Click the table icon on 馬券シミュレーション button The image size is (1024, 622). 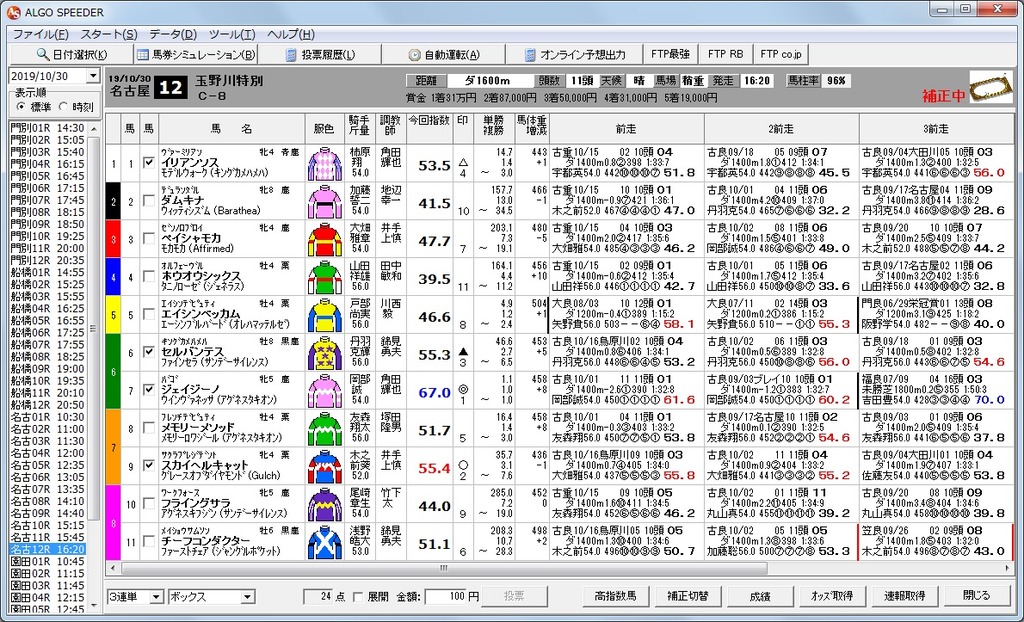142,54
